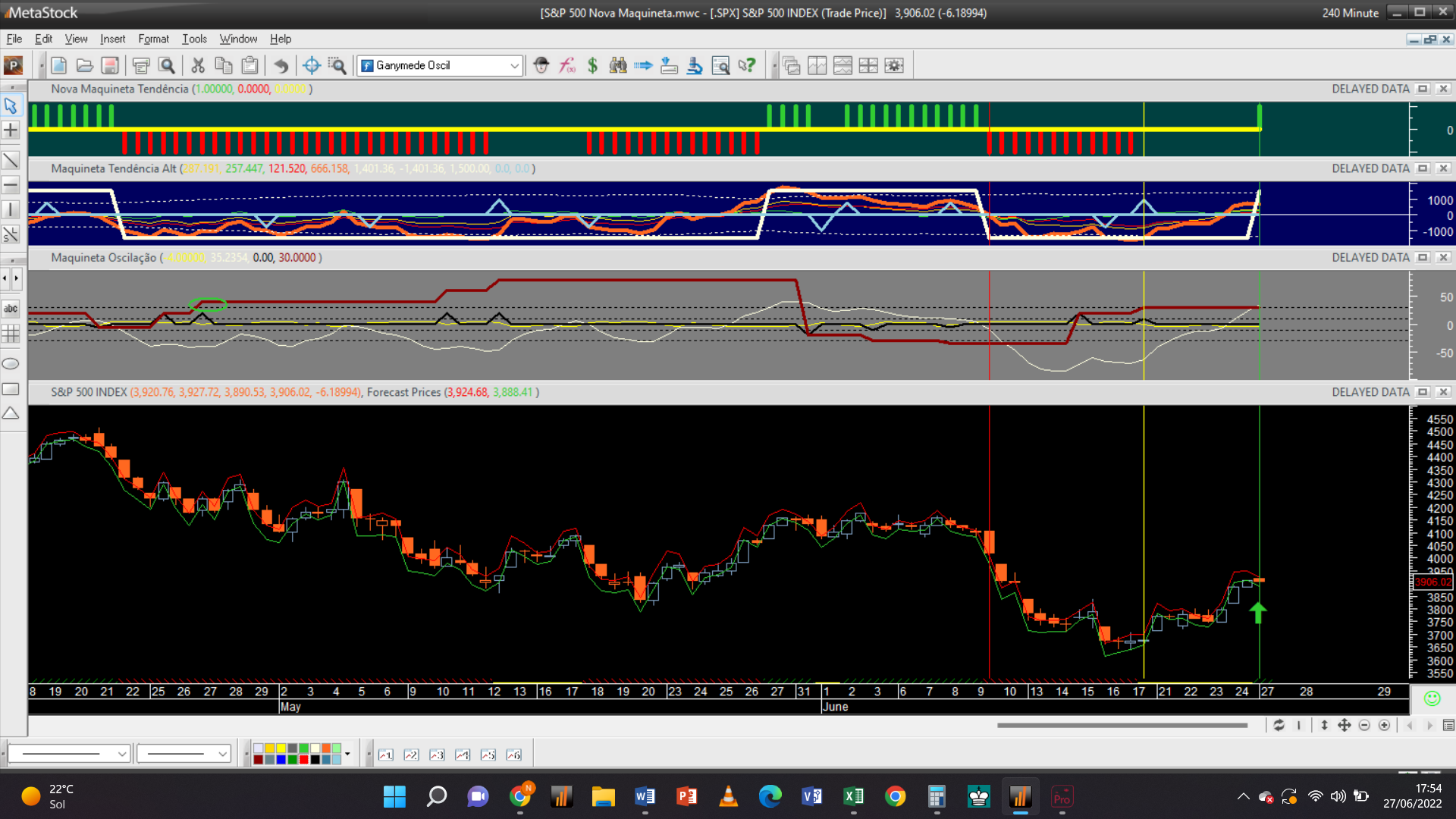This screenshot has width=1456, height=819.
Task: Choose the ellipse drawing tool
Action: pos(11,364)
